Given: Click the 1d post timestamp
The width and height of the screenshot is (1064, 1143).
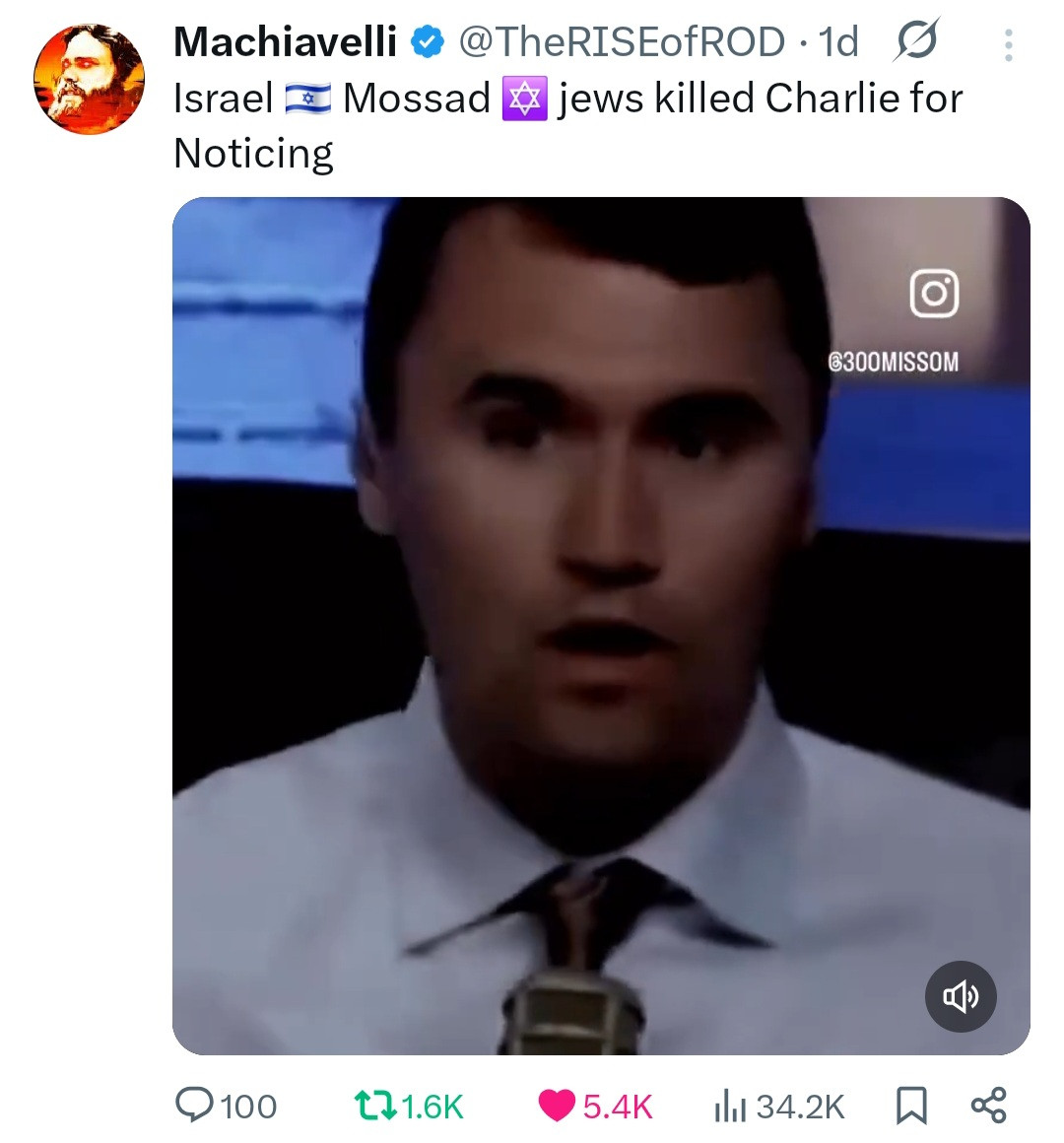Looking at the screenshot, I should coord(838,42).
